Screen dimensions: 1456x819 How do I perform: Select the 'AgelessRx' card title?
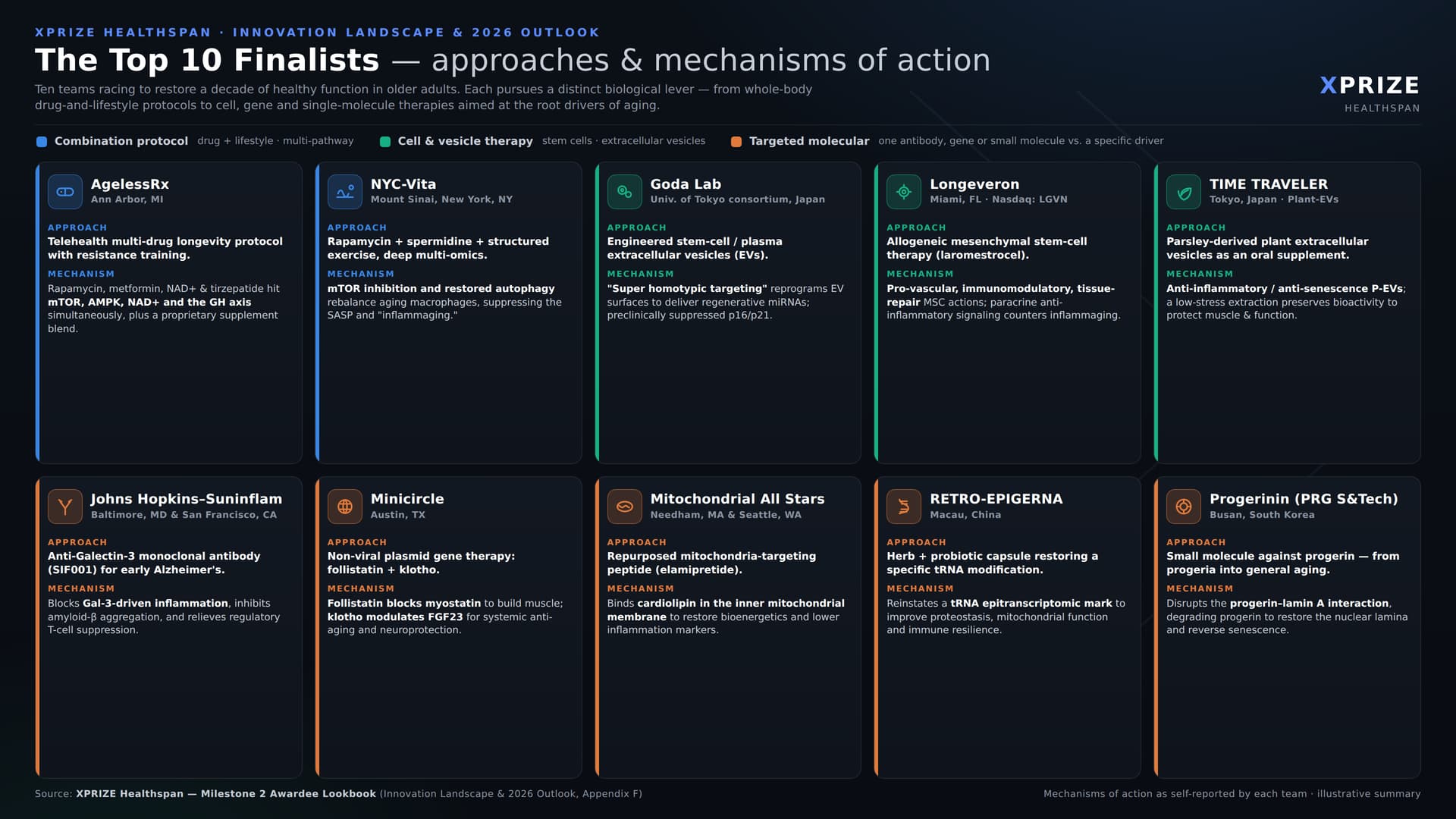pyautogui.click(x=130, y=184)
